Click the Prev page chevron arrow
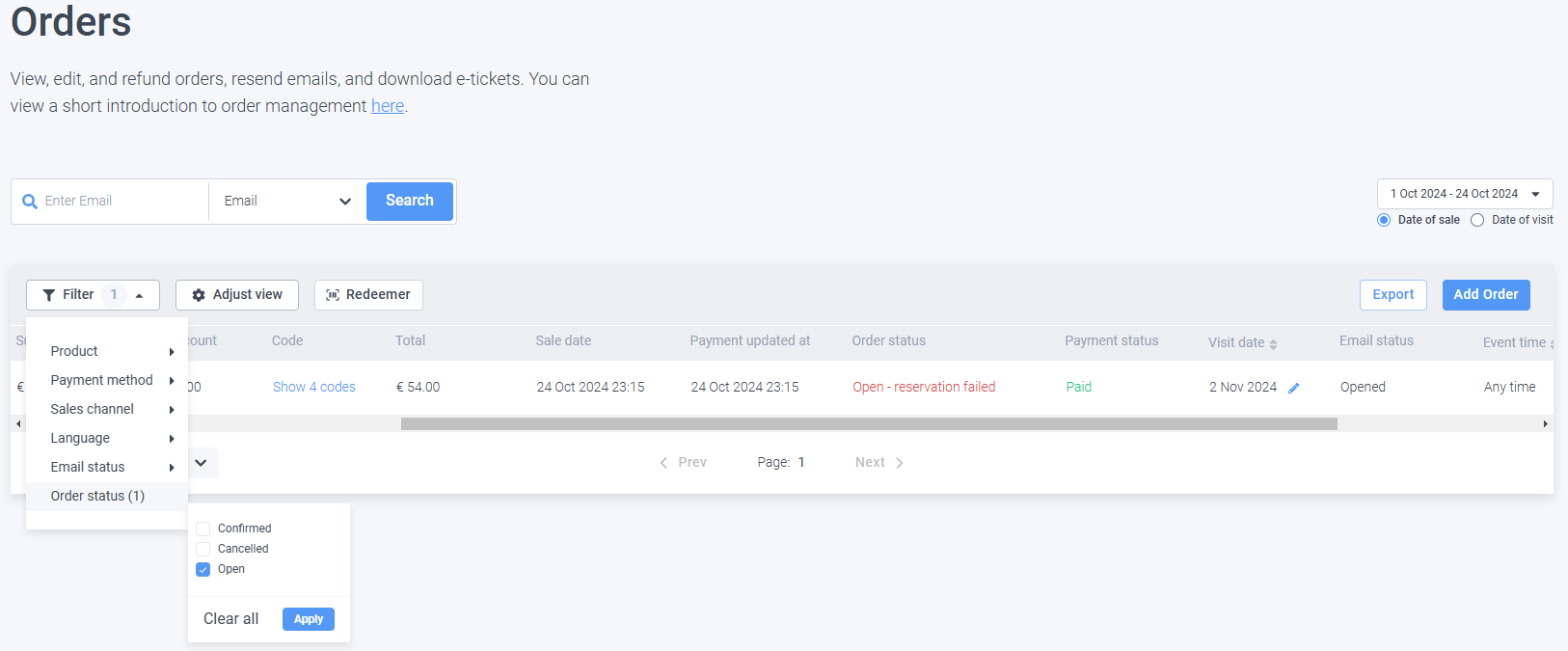Viewport: 1568px width, 651px height. [x=663, y=463]
